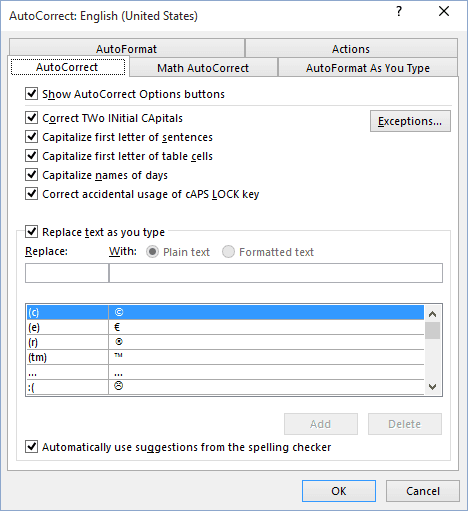
Task: Select the :( sad face entry
Action: pos(225,387)
